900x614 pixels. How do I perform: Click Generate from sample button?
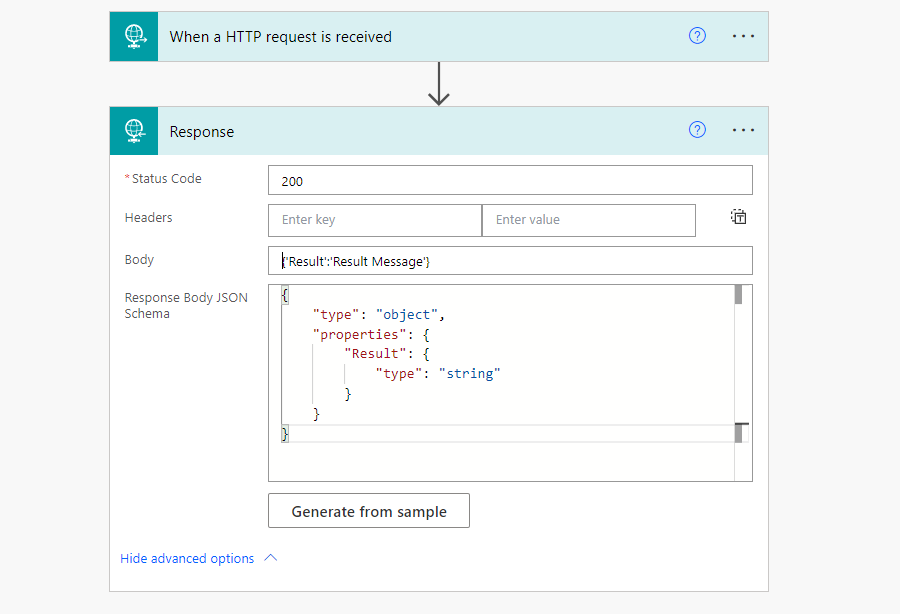pos(368,511)
